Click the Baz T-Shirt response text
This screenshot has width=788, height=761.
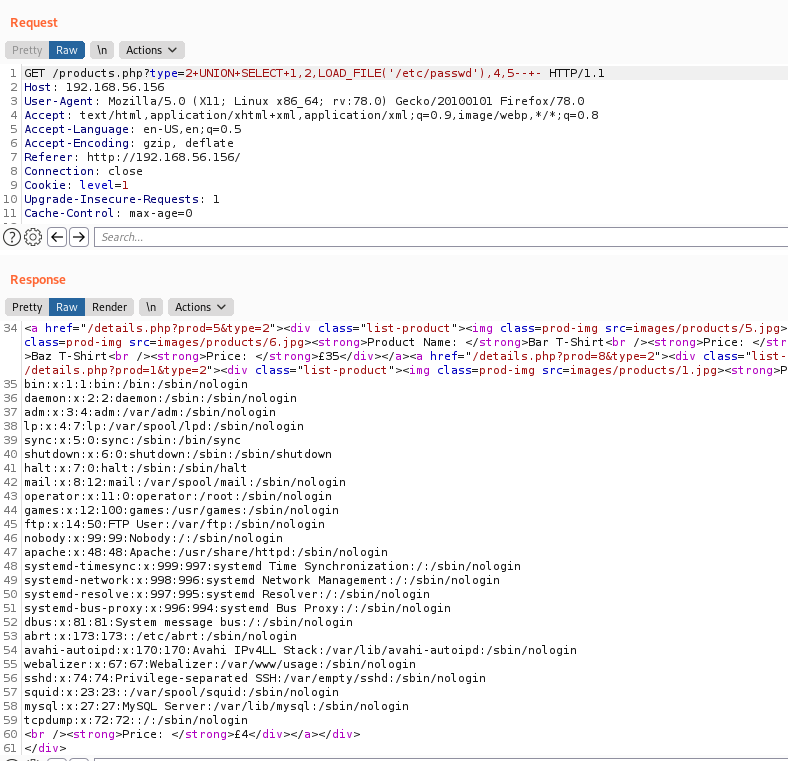69,356
